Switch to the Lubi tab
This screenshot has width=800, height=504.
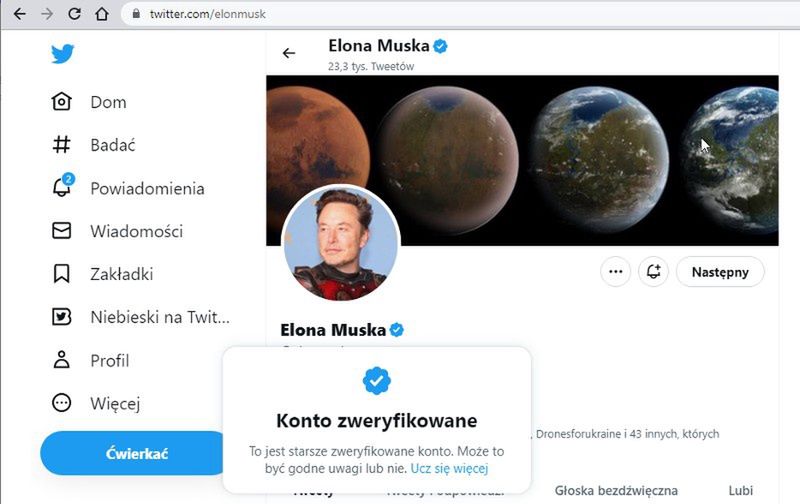point(741,490)
